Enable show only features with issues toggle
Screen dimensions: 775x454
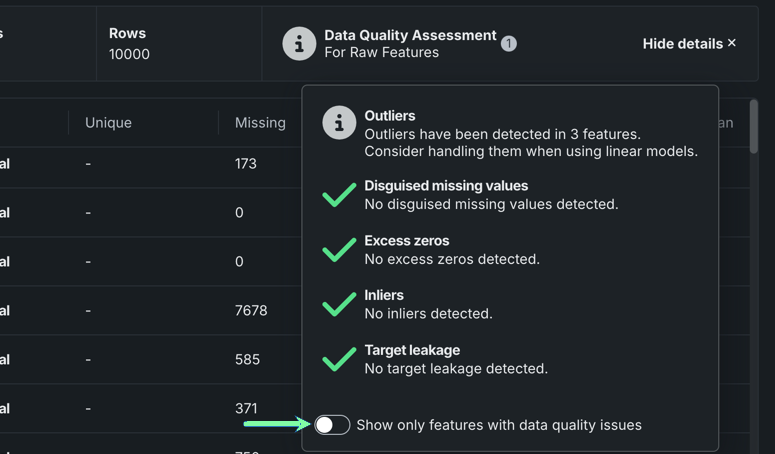point(332,425)
